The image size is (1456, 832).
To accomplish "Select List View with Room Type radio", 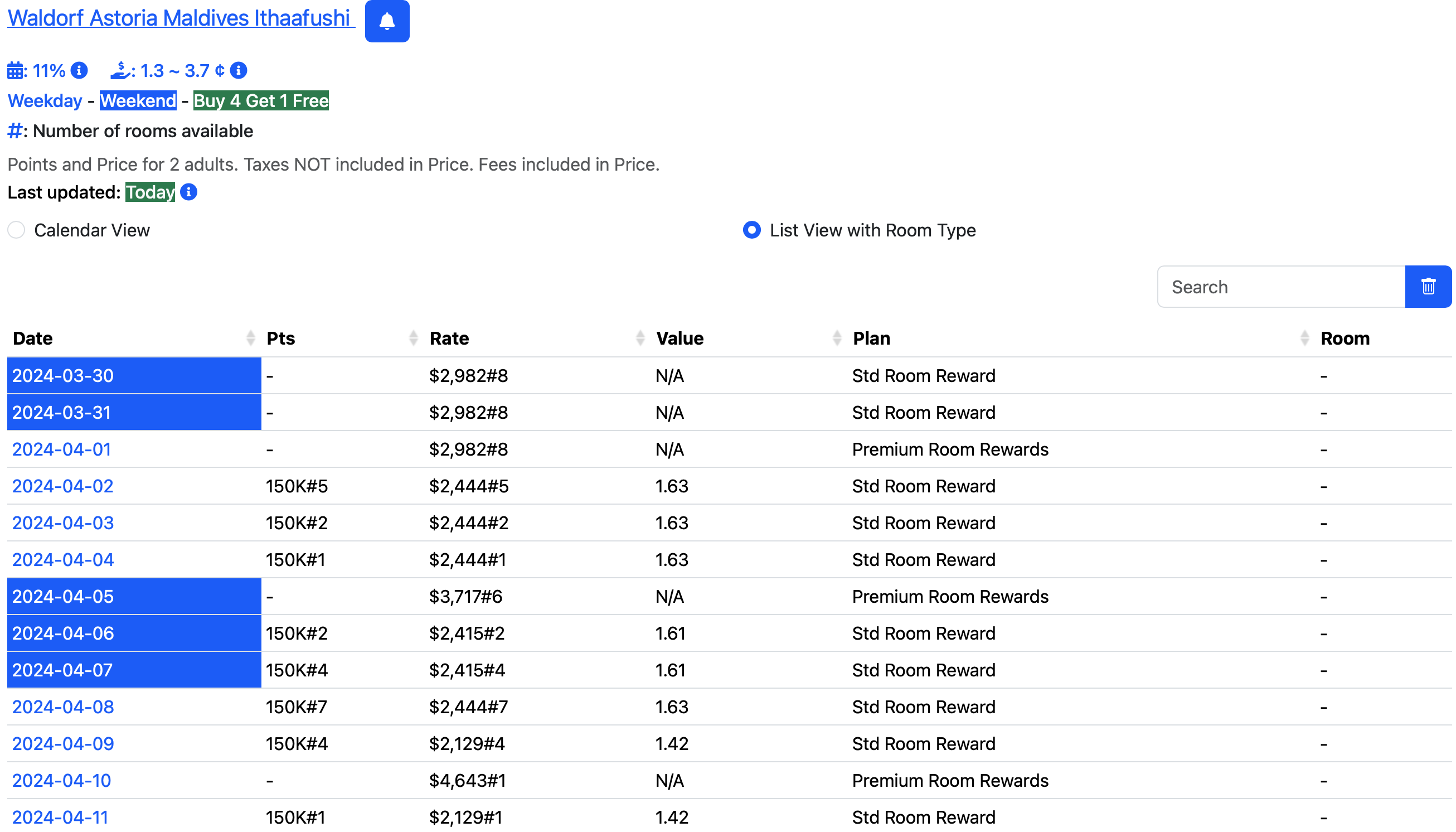I will coord(752,230).
